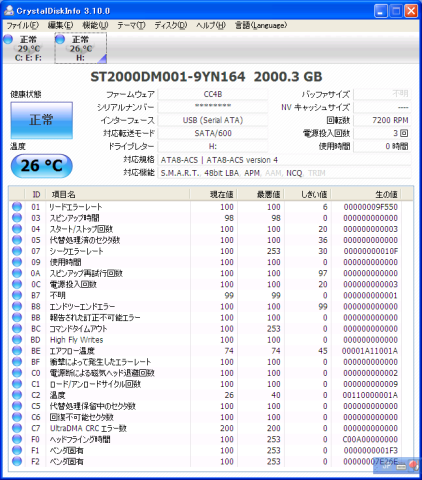Open the テーマ(T) menu

[131, 25]
